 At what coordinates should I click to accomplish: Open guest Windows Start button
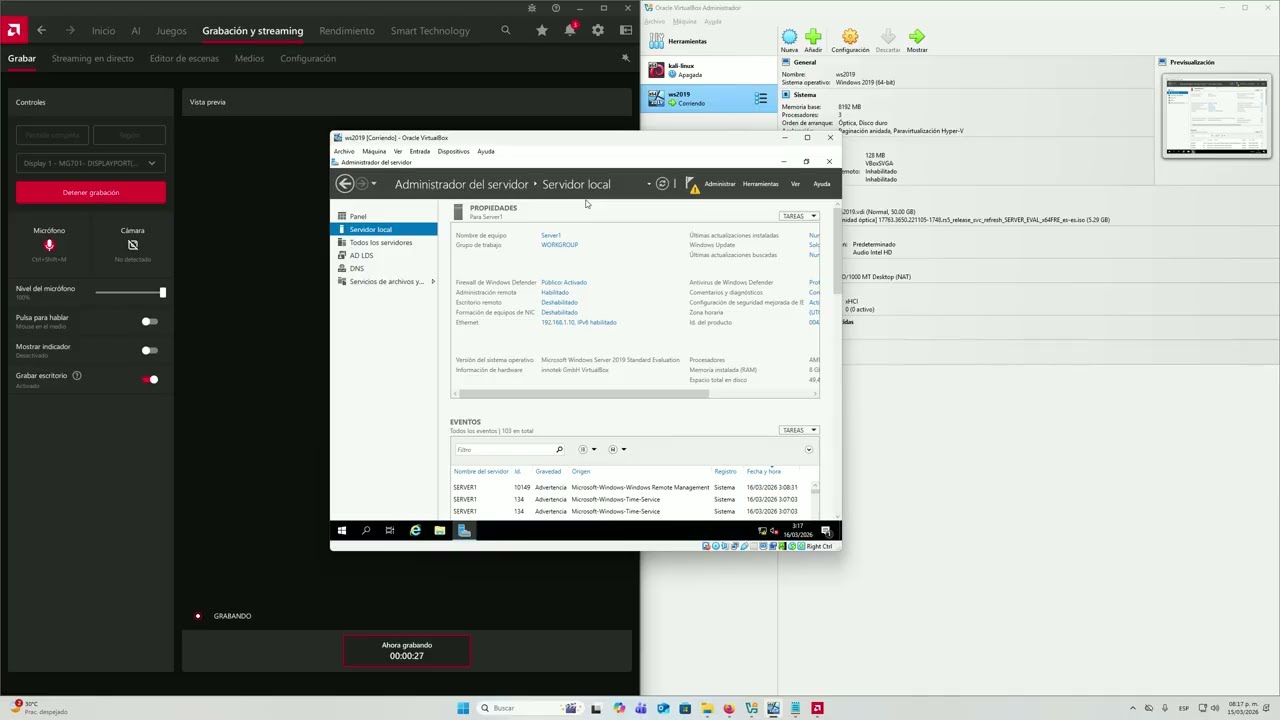pyautogui.click(x=342, y=531)
